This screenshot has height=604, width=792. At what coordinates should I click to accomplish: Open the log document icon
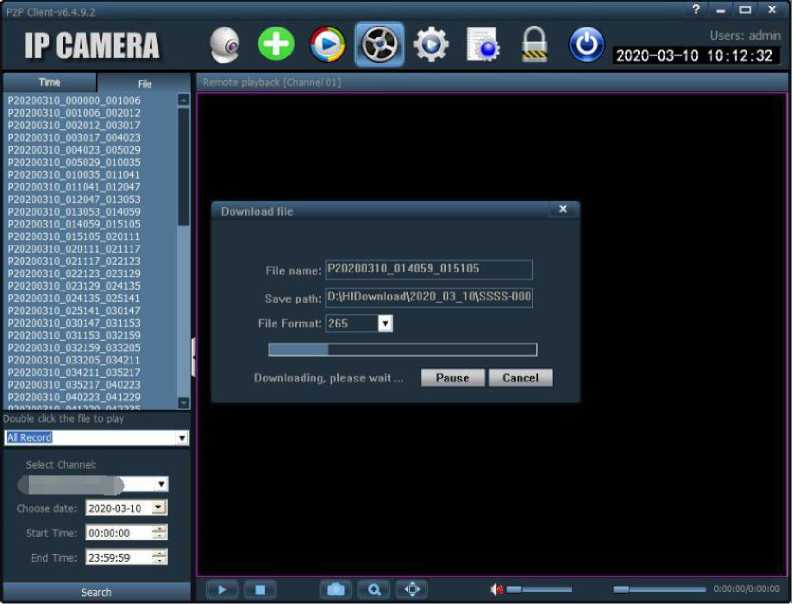pos(484,45)
